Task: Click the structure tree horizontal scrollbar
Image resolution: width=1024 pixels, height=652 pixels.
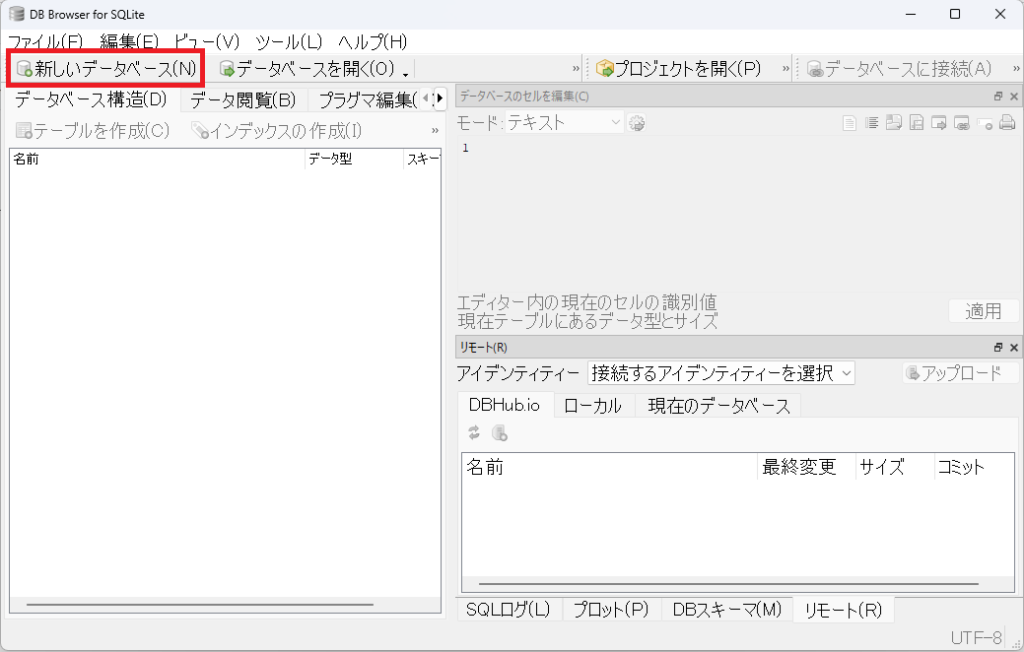Action: coord(200,605)
